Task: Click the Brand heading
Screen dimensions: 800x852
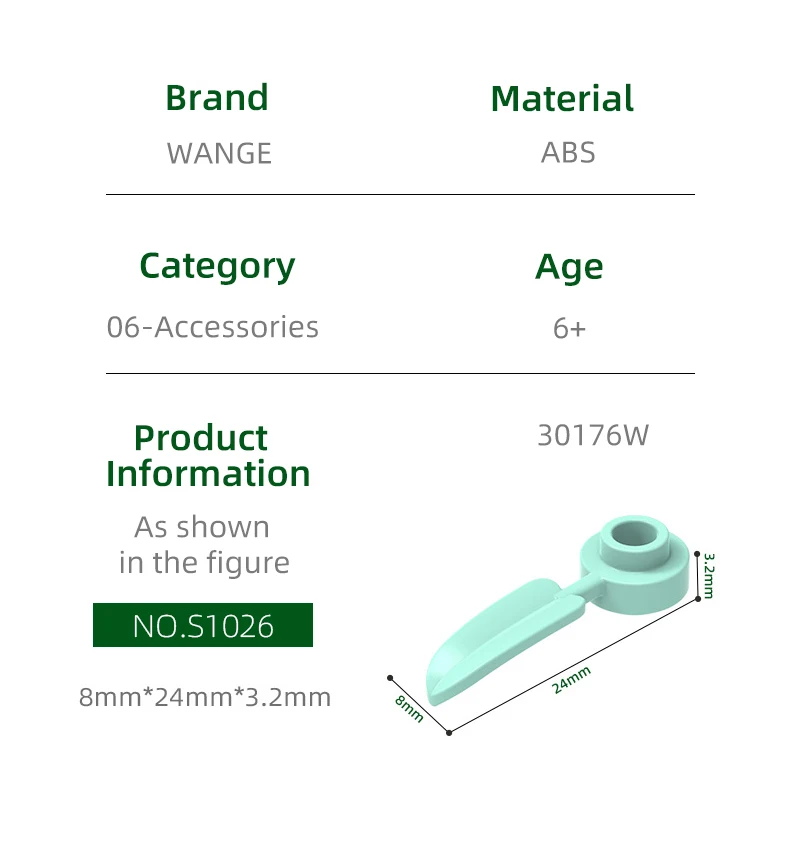Action: click(x=217, y=98)
